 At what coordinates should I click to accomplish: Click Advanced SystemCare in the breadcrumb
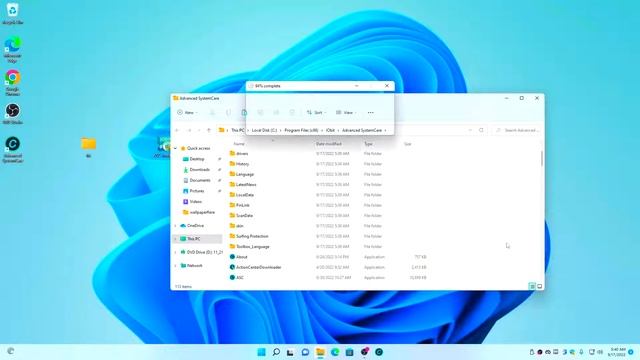click(362, 130)
